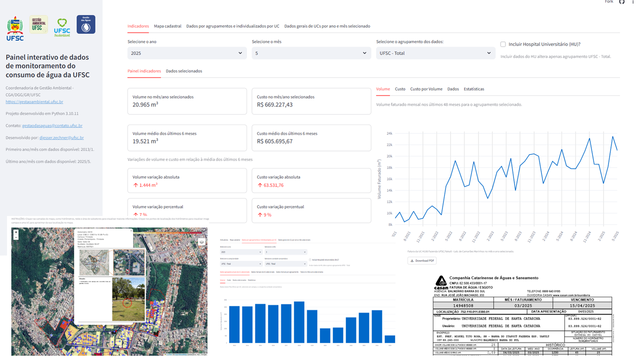Select the Painel indicadores sub-tab

click(x=144, y=71)
